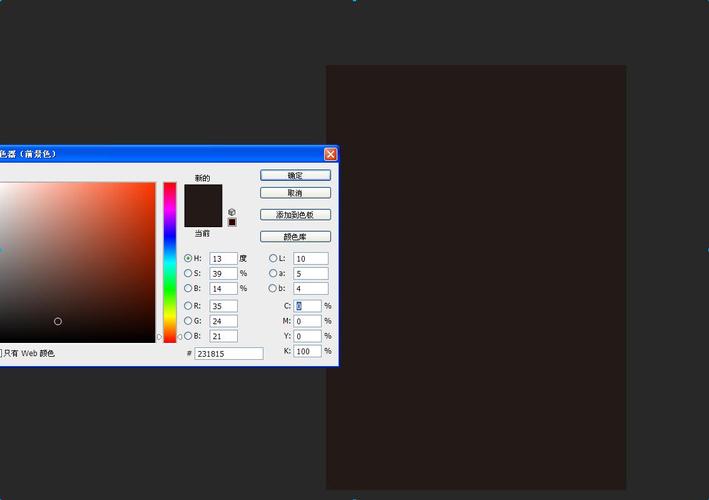This screenshot has width=709, height=500.
Task: Select the S saturation radio button
Action: [188, 273]
